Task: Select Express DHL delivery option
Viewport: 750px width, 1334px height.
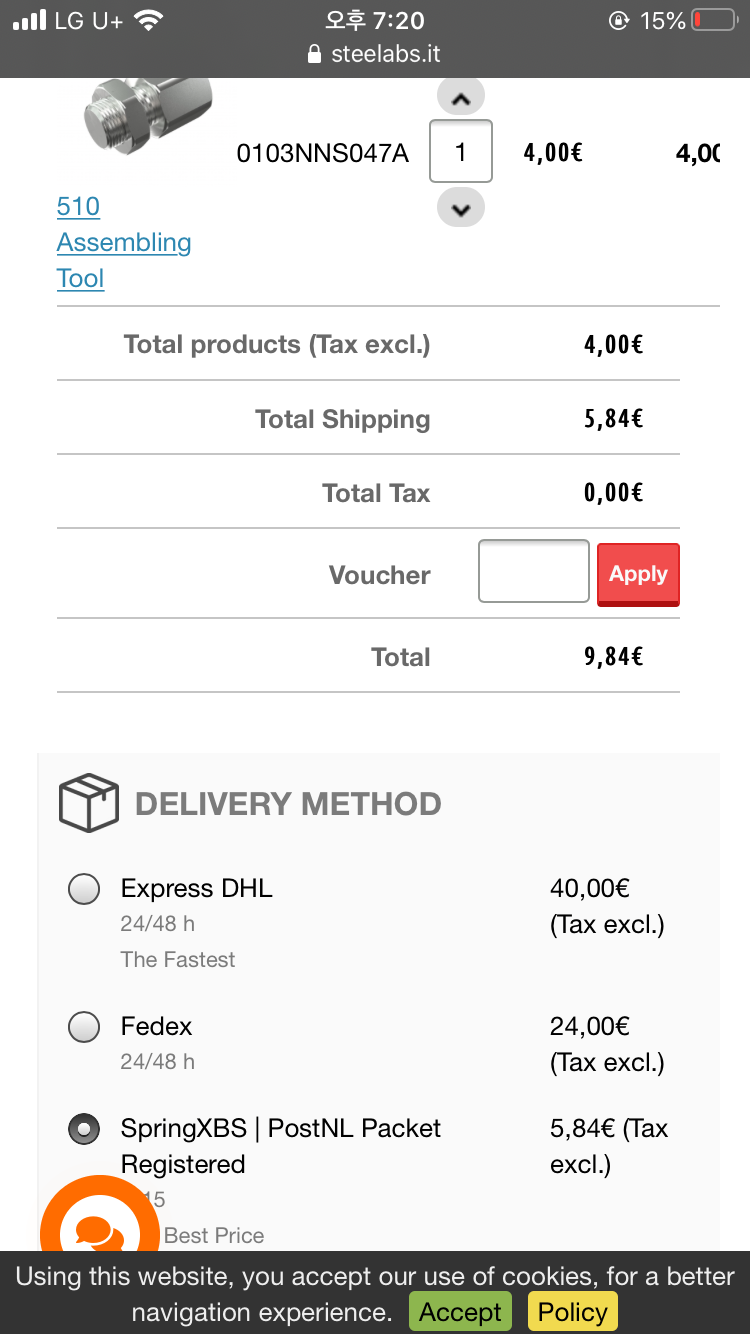Action: (x=84, y=888)
